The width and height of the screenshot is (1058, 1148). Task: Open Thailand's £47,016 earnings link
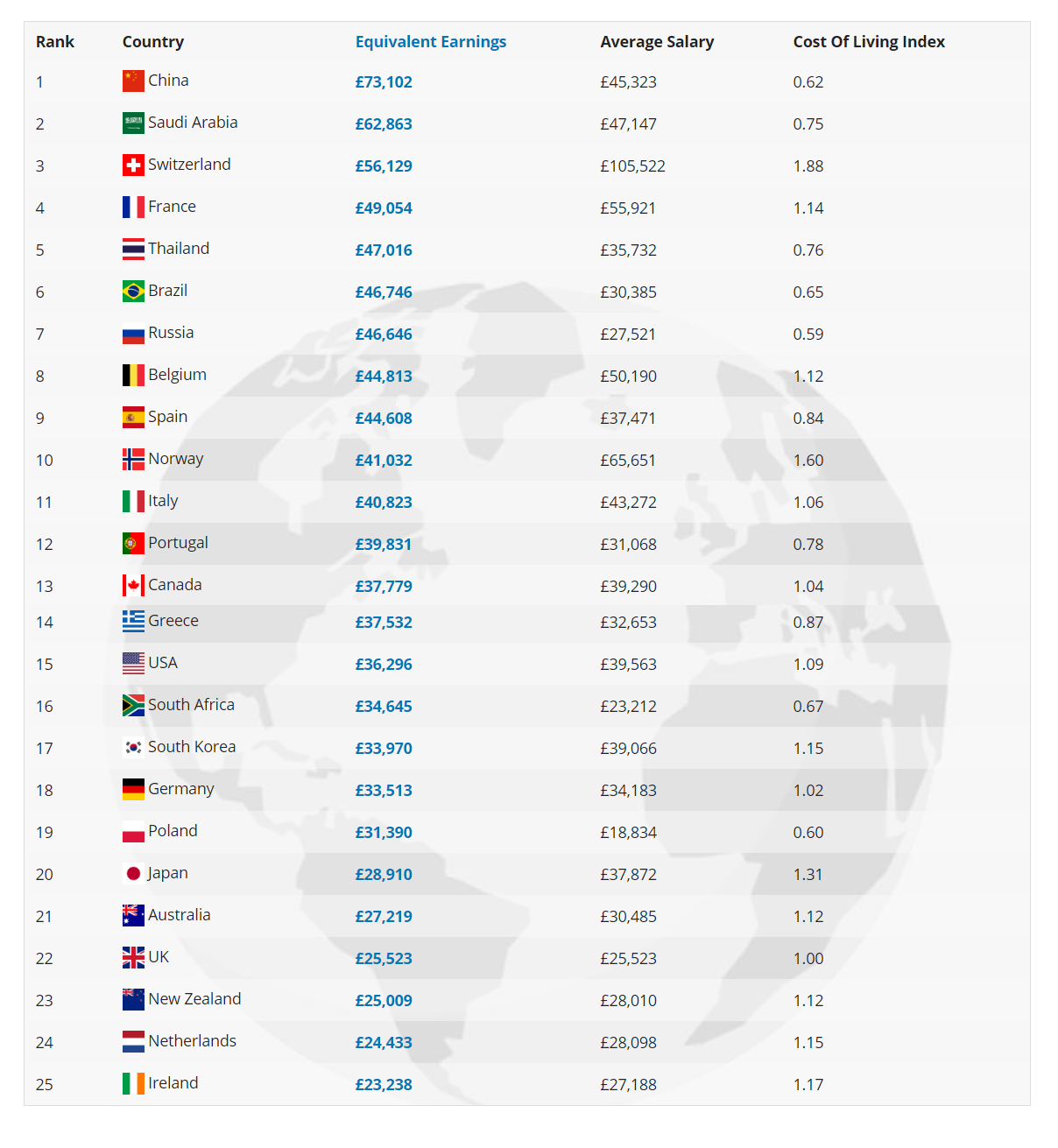384,250
